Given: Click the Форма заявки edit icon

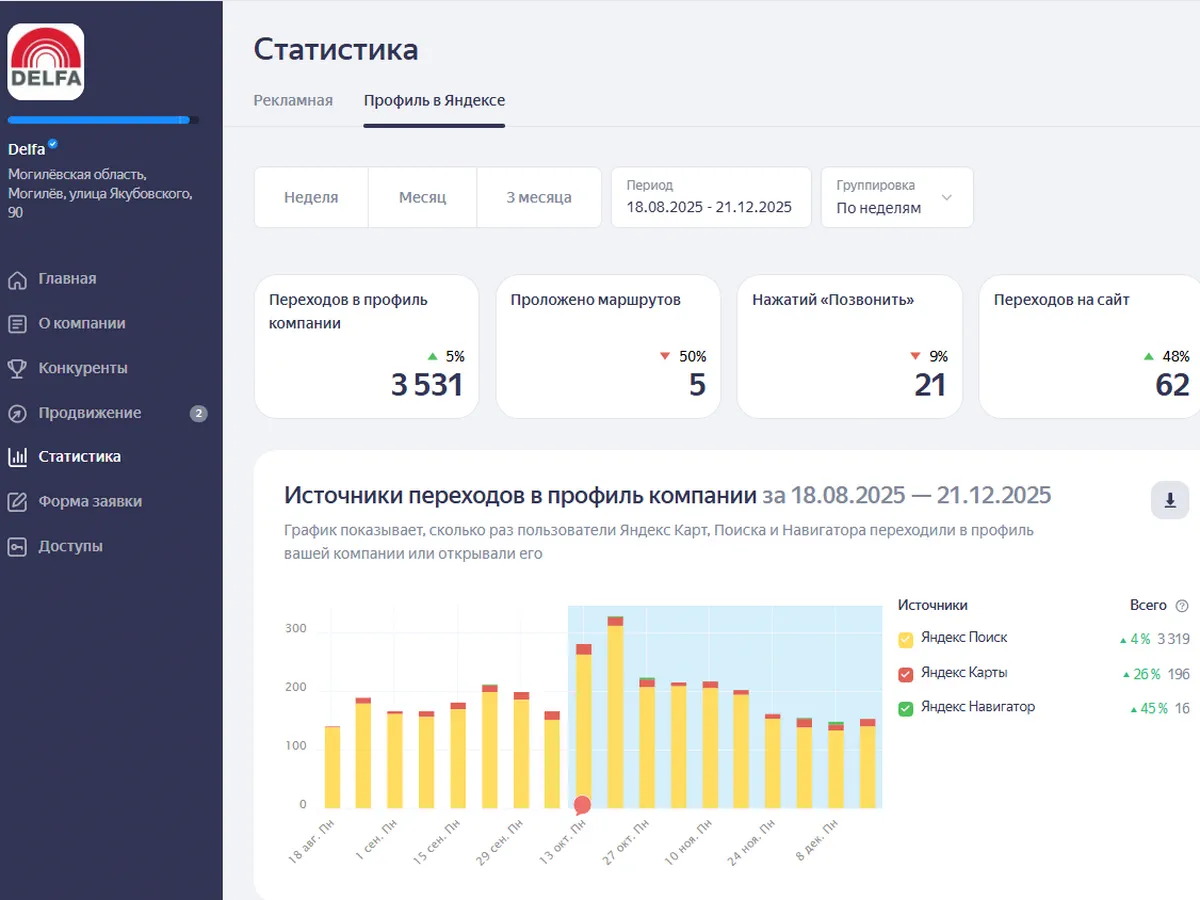Looking at the screenshot, I should click(17, 502).
